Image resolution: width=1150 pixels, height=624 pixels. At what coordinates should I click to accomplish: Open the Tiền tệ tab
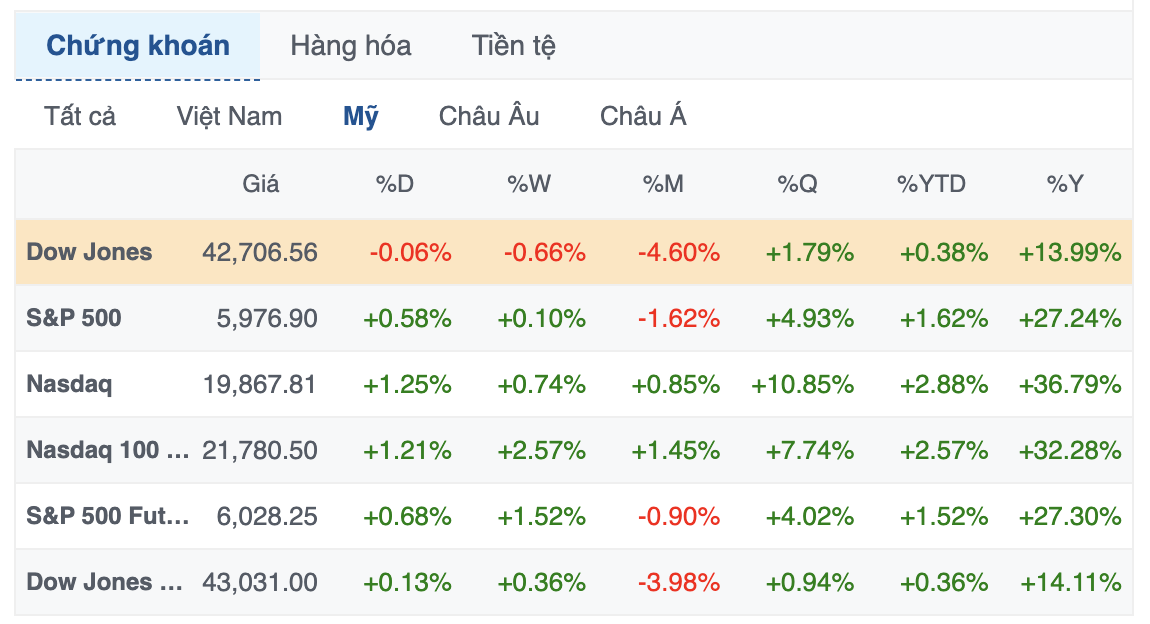(513, 45)
